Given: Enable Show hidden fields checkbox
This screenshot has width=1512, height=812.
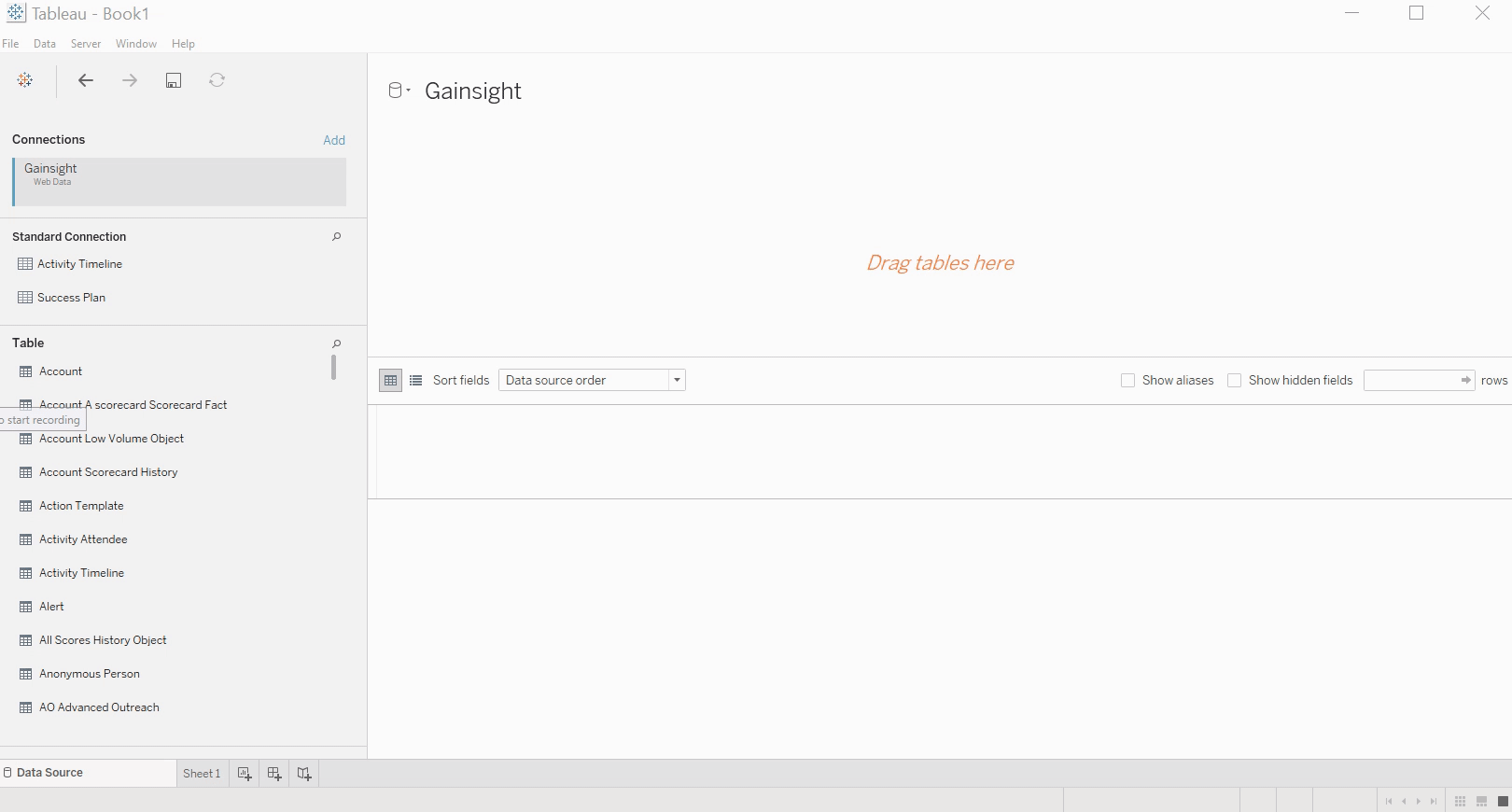Looking at the screenshot, I should click(1234, 380).
